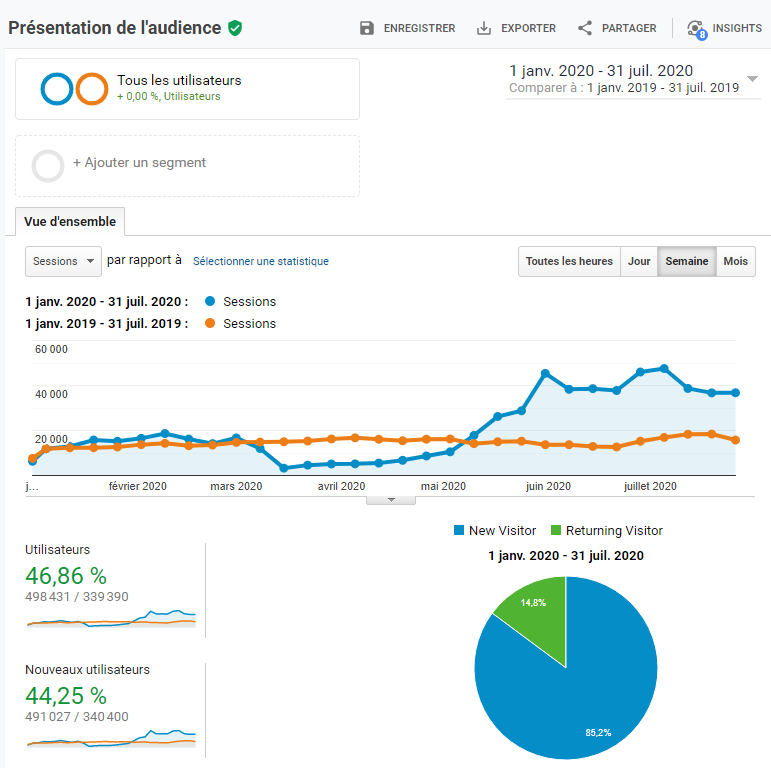
Task: Click the '46,86 %' users value
Action: [x=66, y=575]
